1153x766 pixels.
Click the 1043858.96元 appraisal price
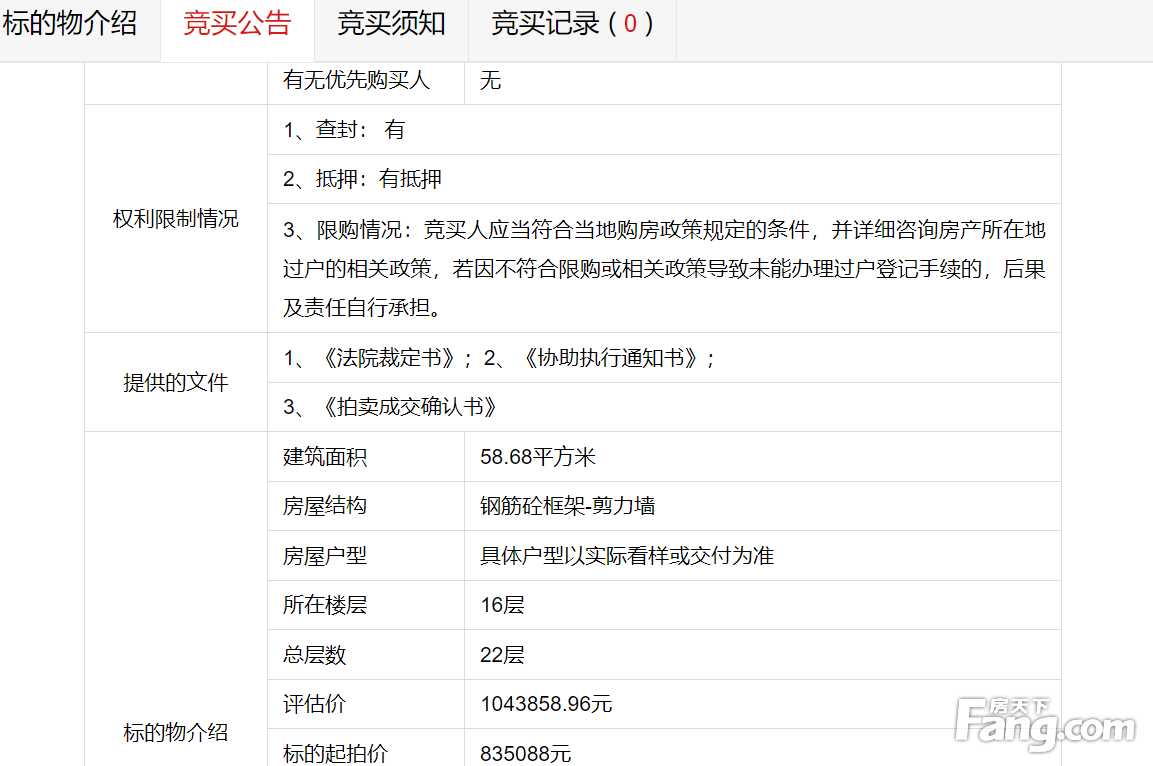coord(546,704)
